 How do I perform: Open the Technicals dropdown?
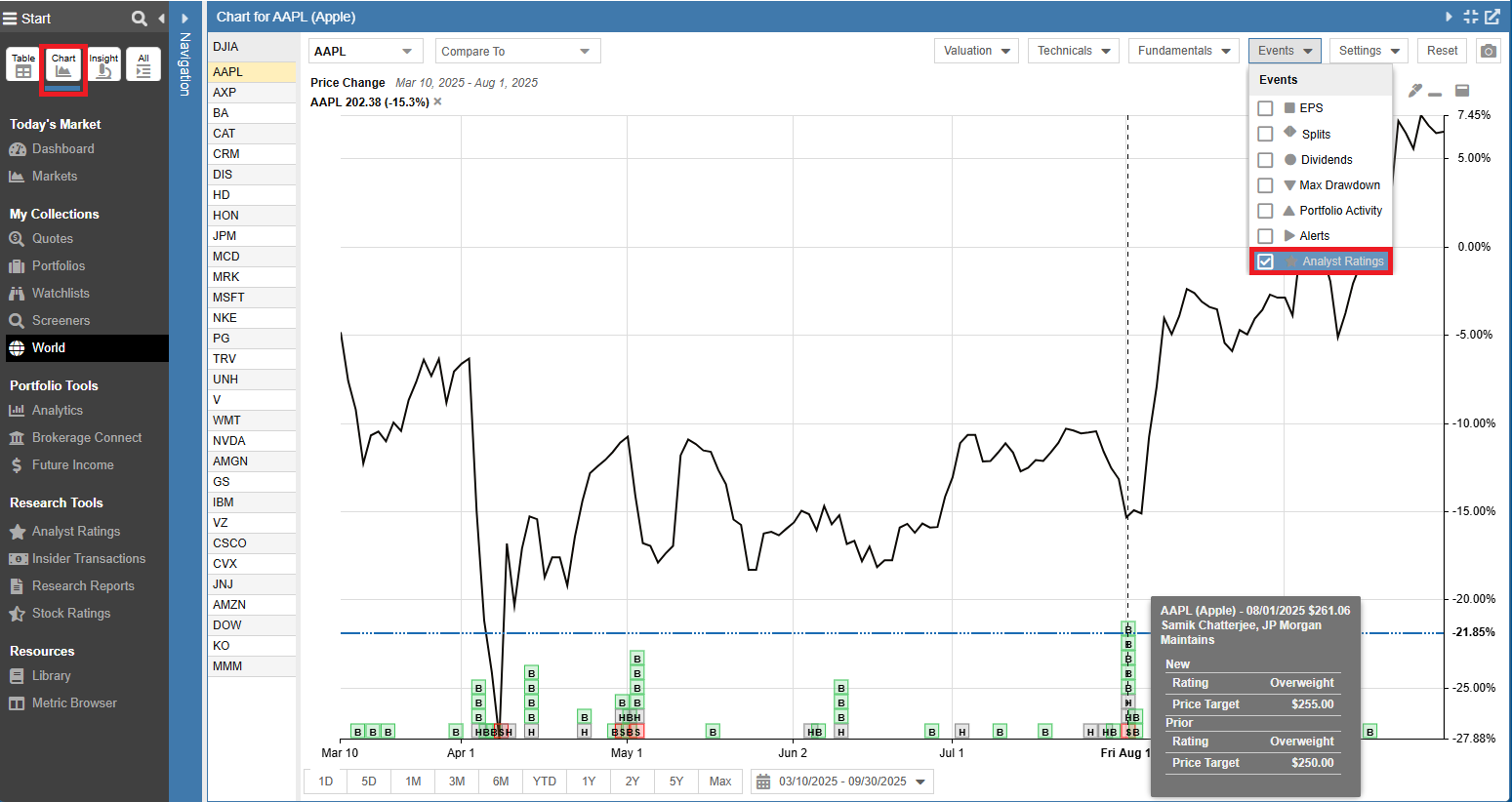[1073, 51]
